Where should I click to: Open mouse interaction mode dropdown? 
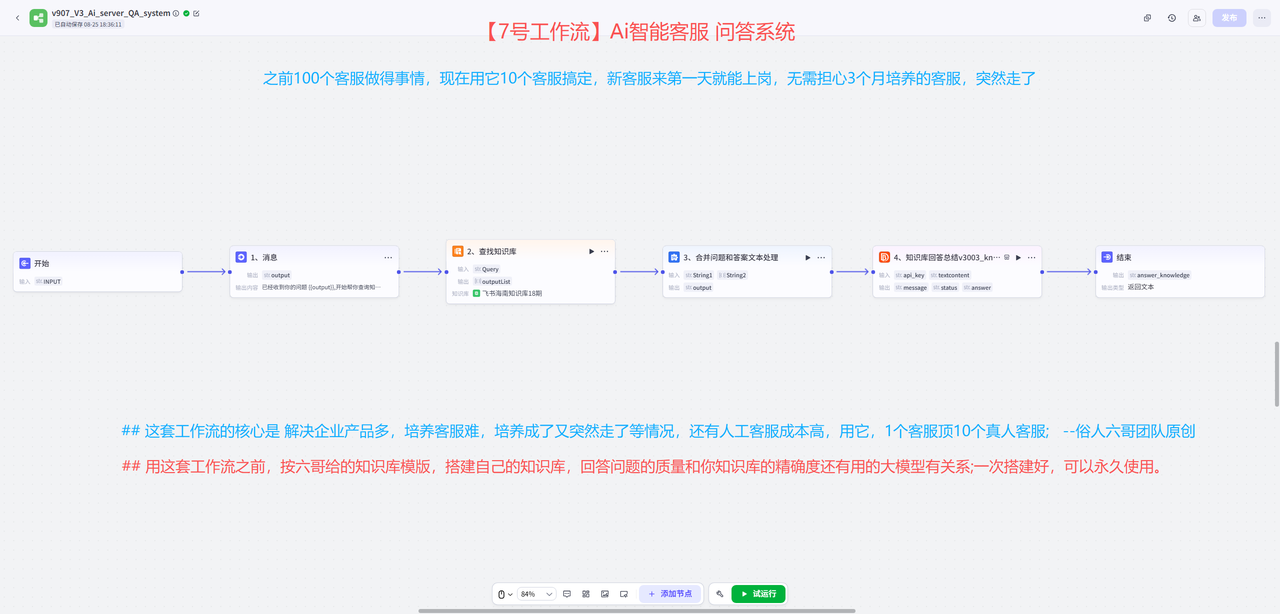click(505, 594)
